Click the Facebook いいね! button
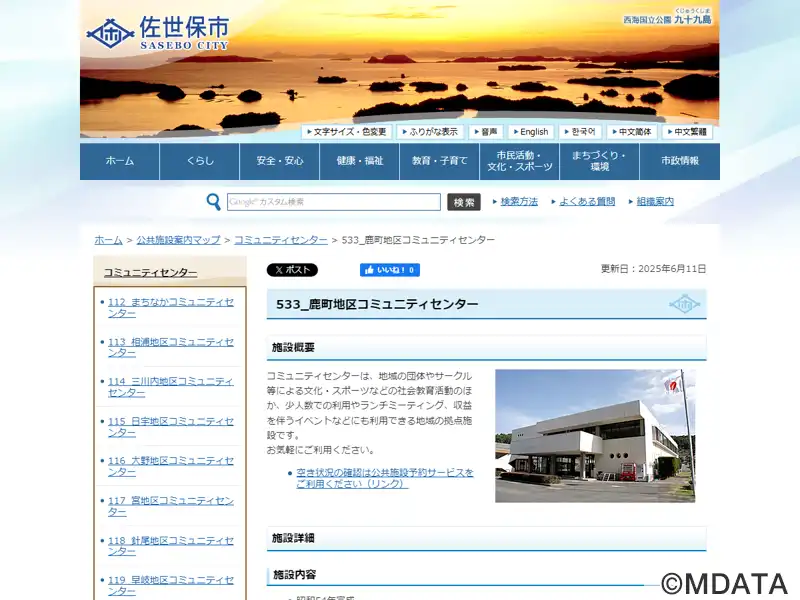Viewport: 800px width, 600px height. [390, 270]
